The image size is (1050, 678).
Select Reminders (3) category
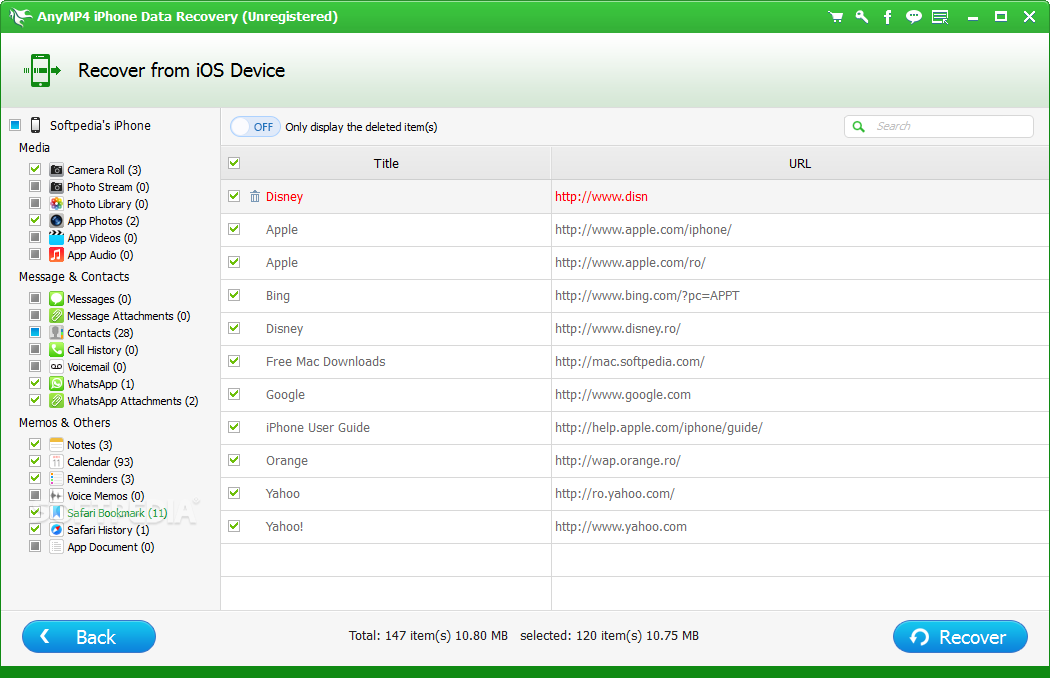(x=100, y=479)
